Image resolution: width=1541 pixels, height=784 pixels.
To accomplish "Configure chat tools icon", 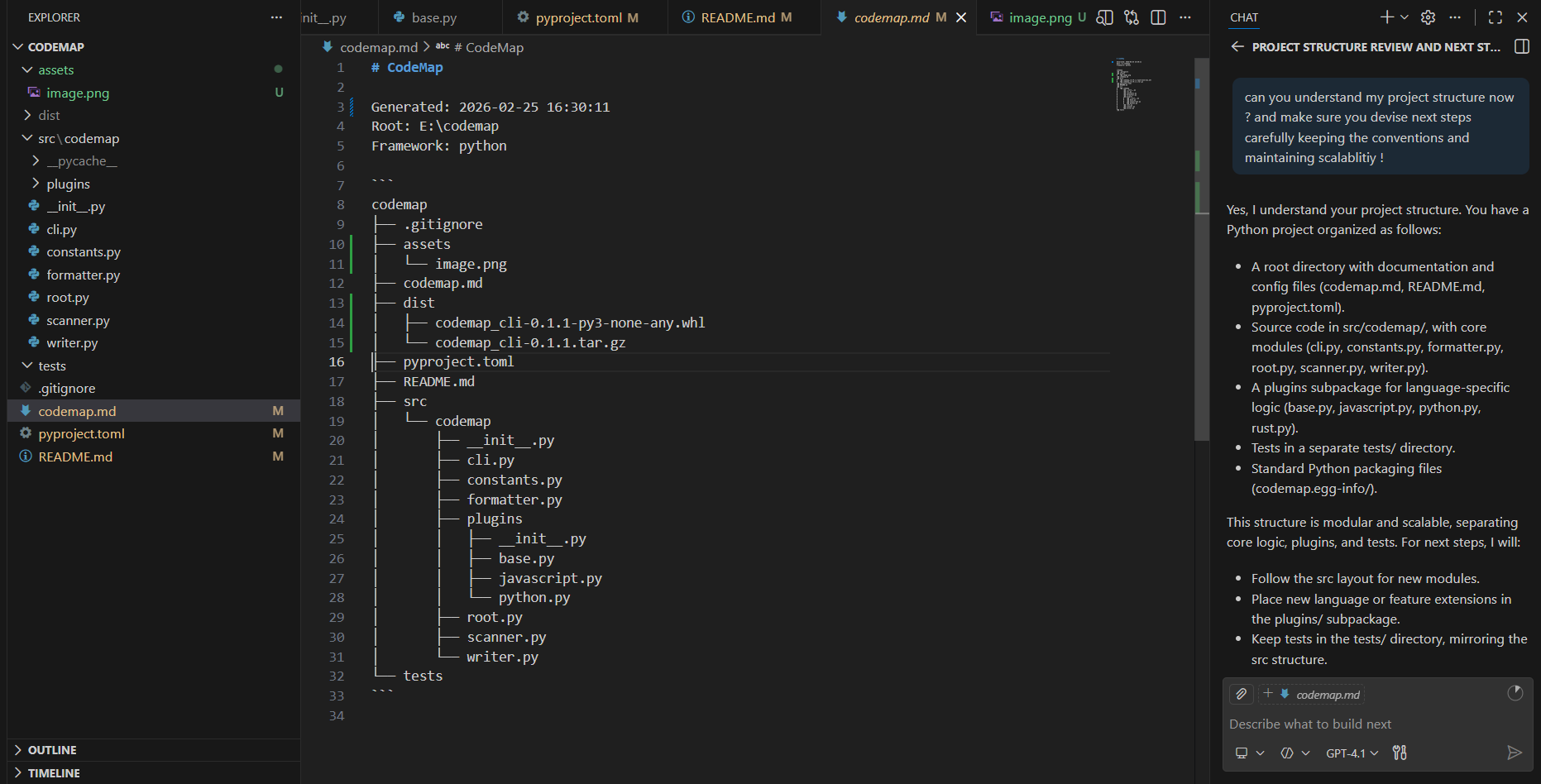I will click(1400, 753).
